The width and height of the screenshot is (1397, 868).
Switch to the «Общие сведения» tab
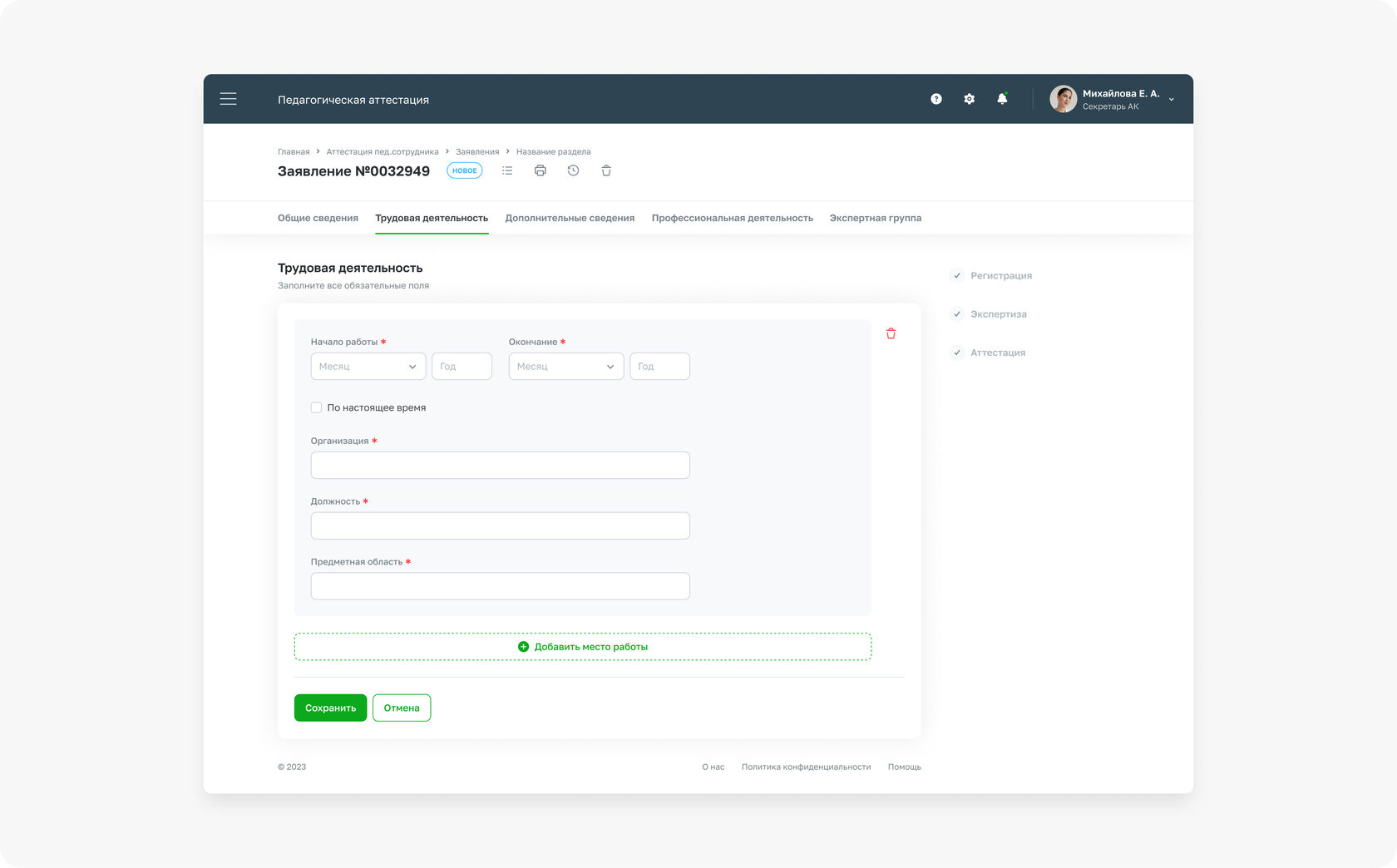pos(318,218)
